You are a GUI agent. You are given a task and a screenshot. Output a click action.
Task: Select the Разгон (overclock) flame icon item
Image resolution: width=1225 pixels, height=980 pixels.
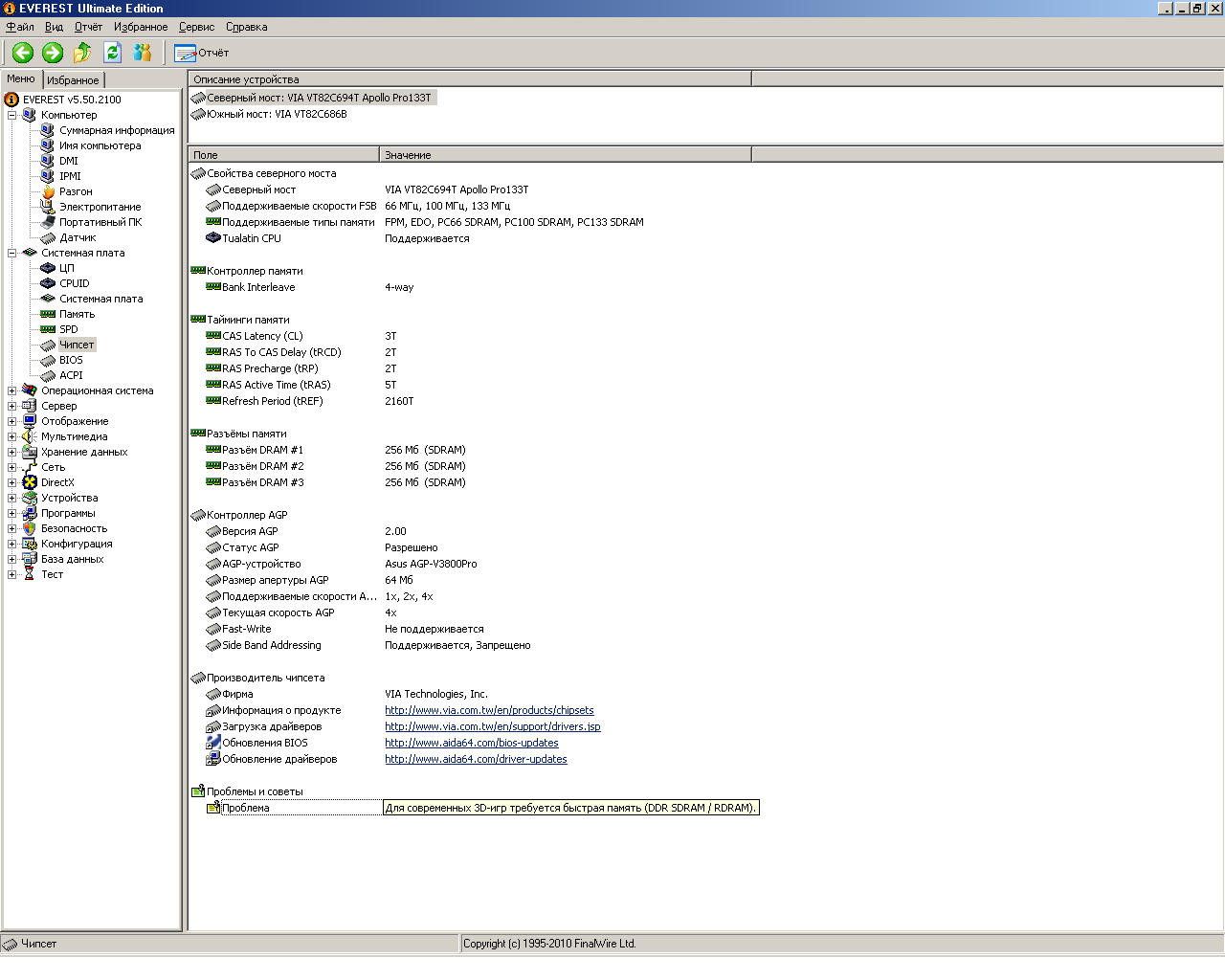pyautogui.click(x=48, y=191)
